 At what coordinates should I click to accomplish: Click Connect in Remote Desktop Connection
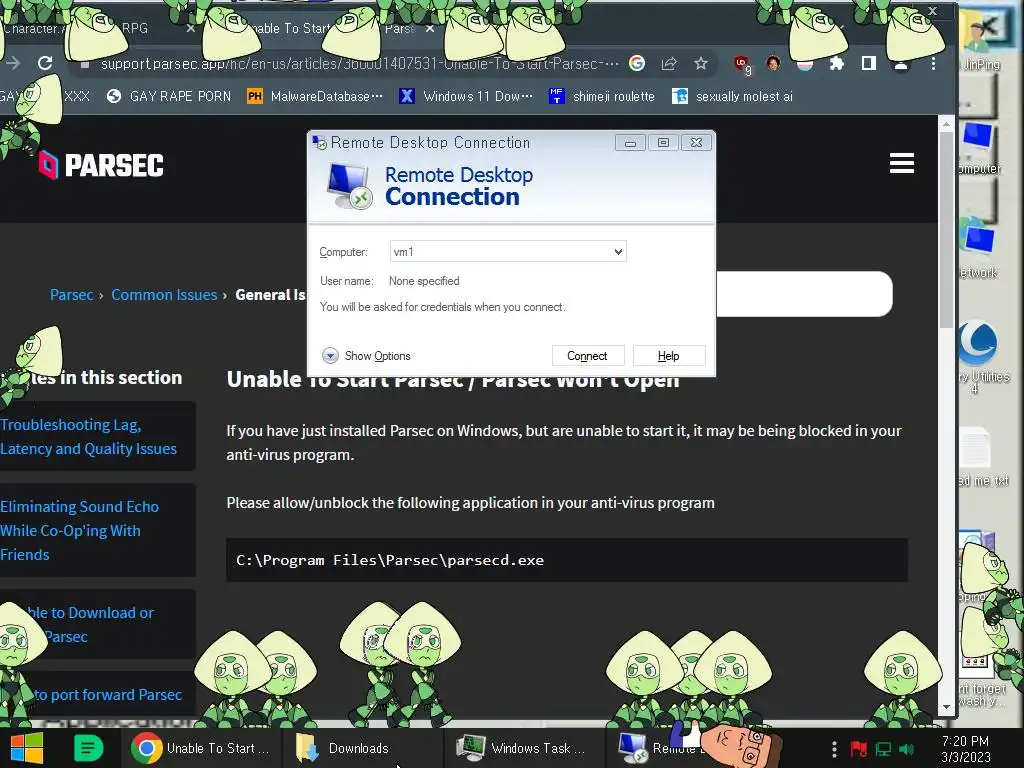[588, 356]
